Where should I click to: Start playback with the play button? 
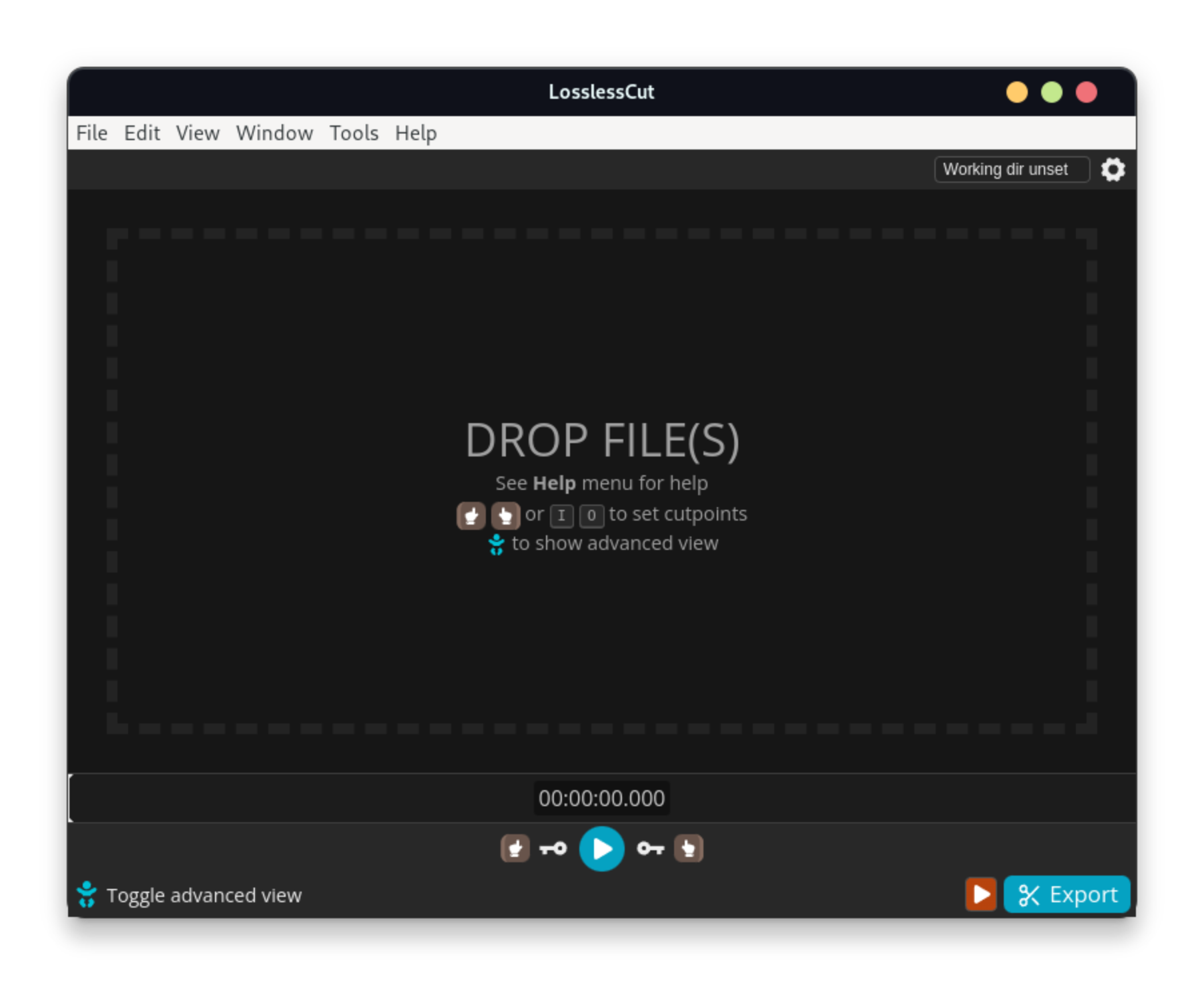(601, 848)
